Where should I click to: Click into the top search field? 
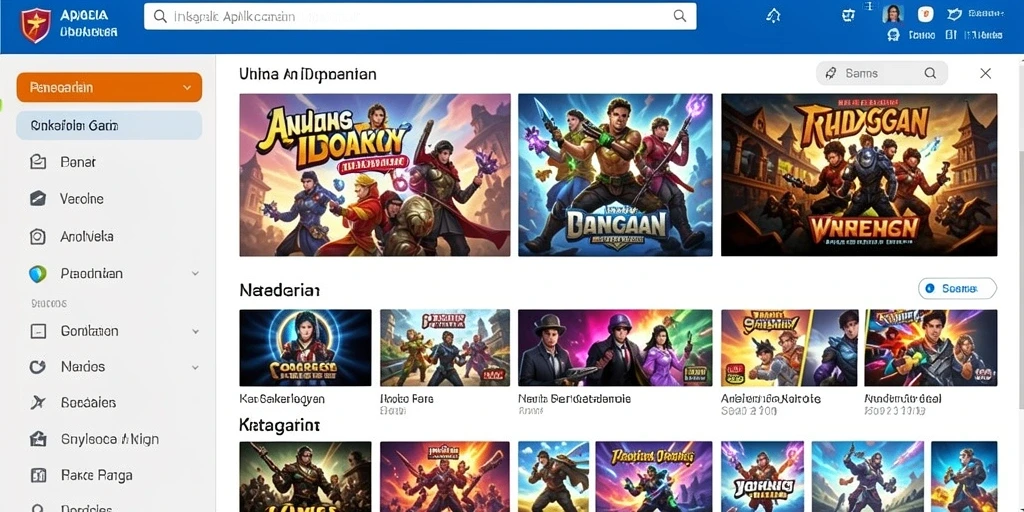(x=420, y=16)
